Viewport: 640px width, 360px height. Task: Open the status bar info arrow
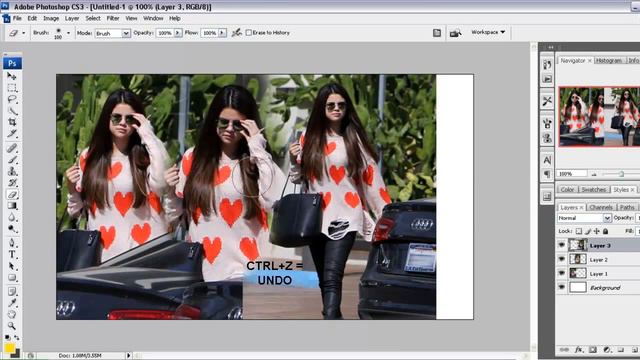pos(128,356)
